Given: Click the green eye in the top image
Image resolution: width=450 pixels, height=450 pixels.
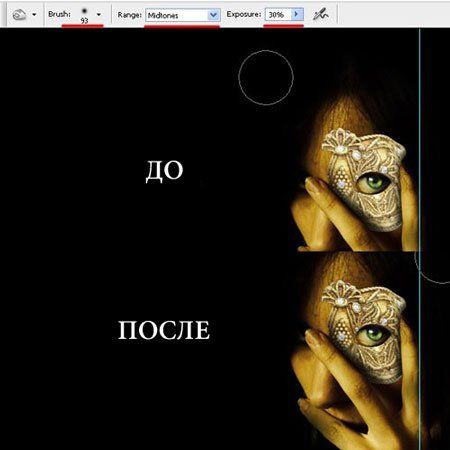Looking at the screenshot, I should 373,184.
